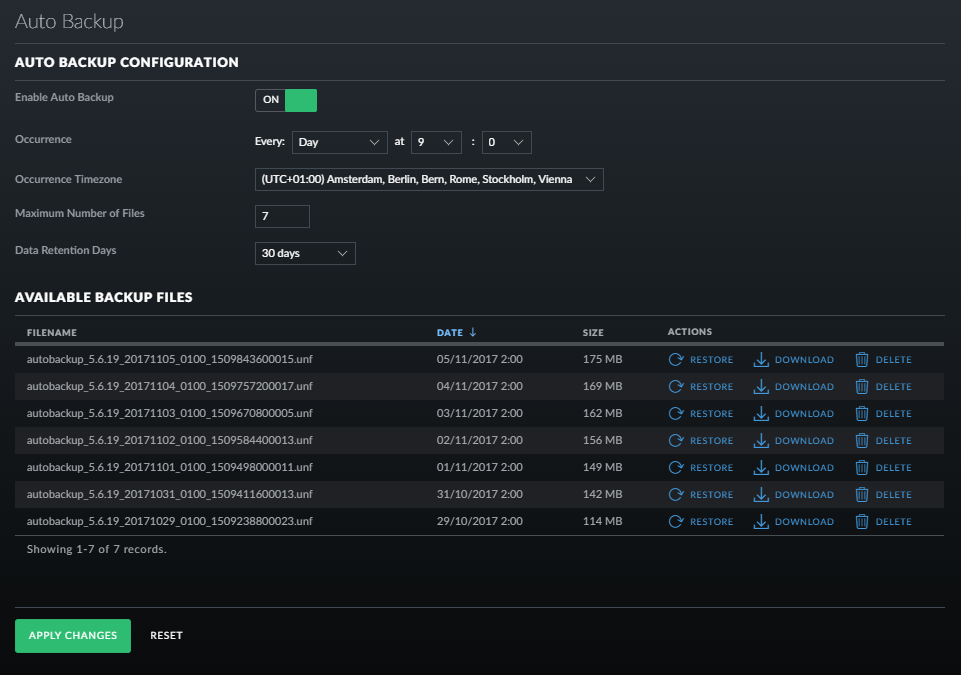The height and width of the screenshot is (675, 961).
Task: Click trash icon for 31/10/2017 backup
Action: (862, 495)
